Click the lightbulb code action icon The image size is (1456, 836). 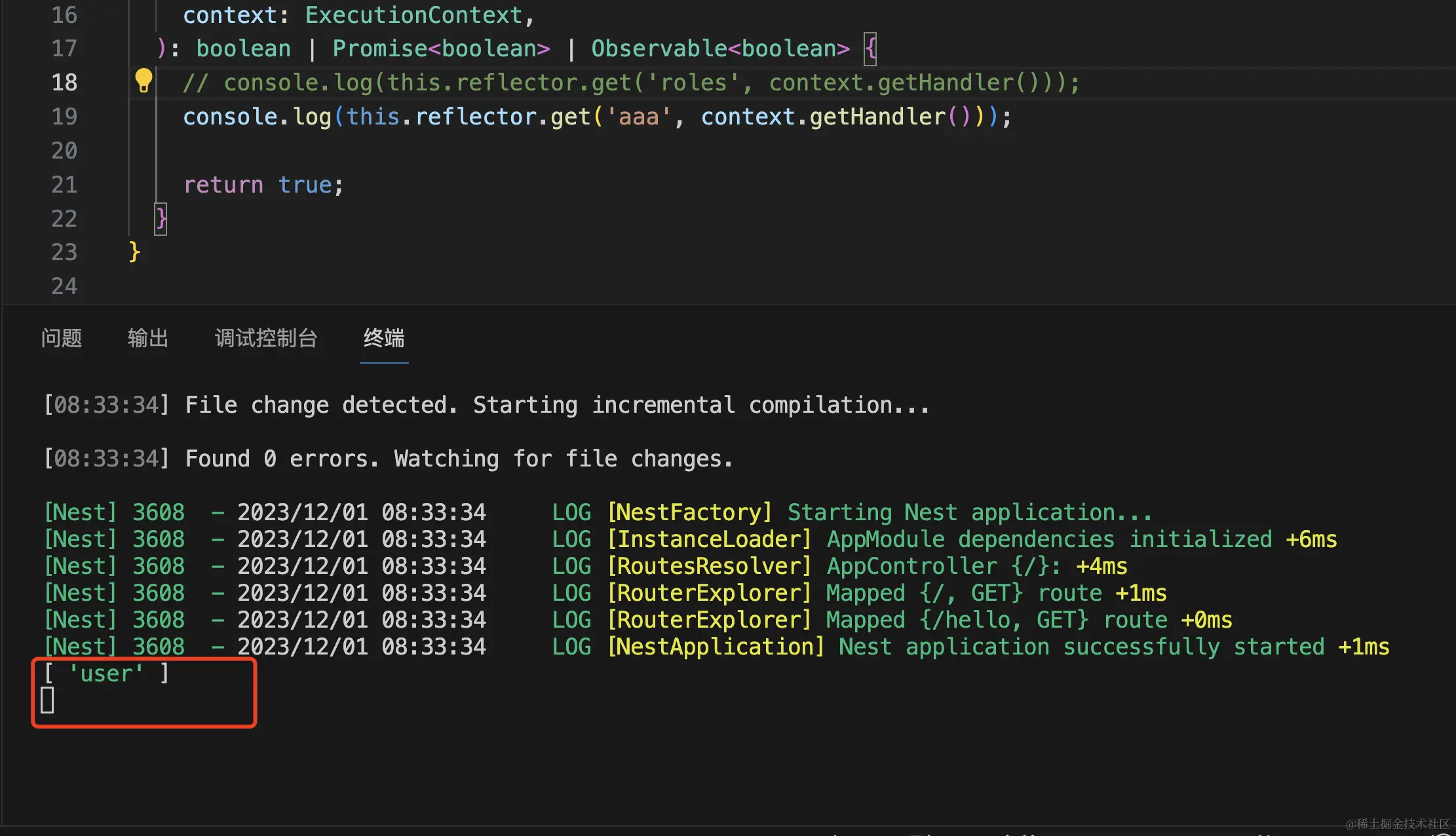[143, 81]
